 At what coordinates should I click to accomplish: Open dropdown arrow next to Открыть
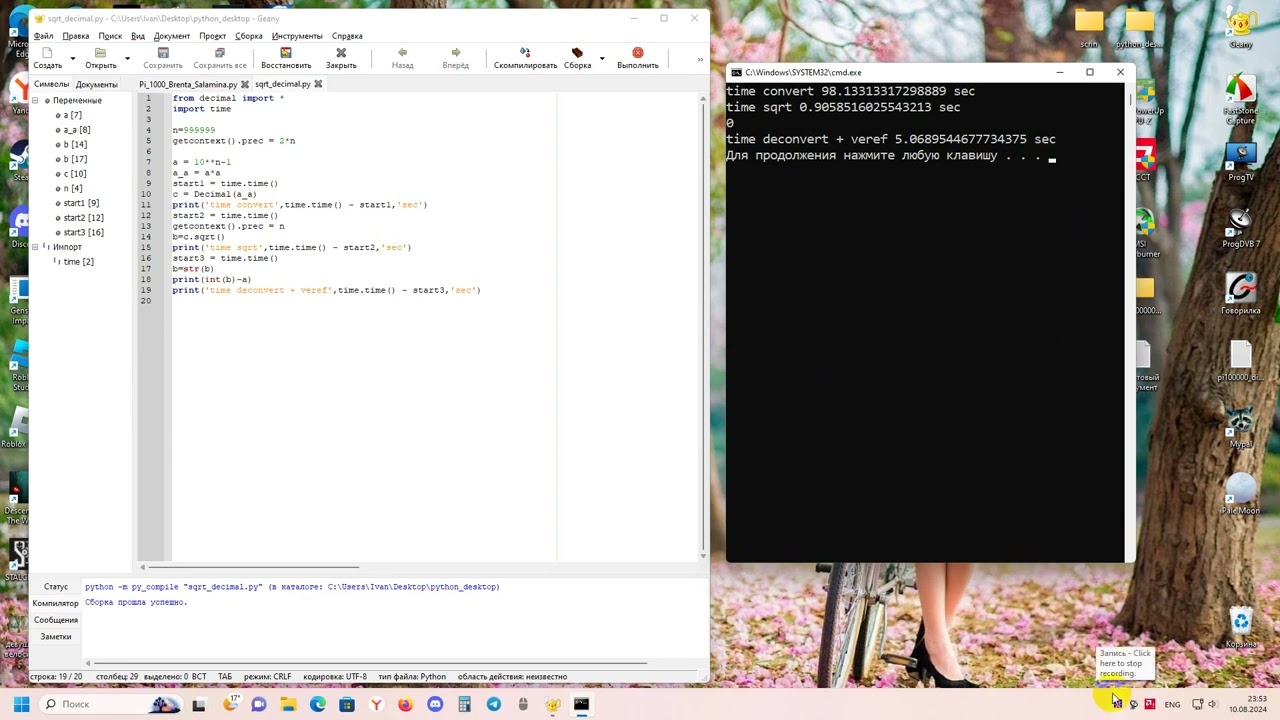pyautogui.click(x=127, y=58)
